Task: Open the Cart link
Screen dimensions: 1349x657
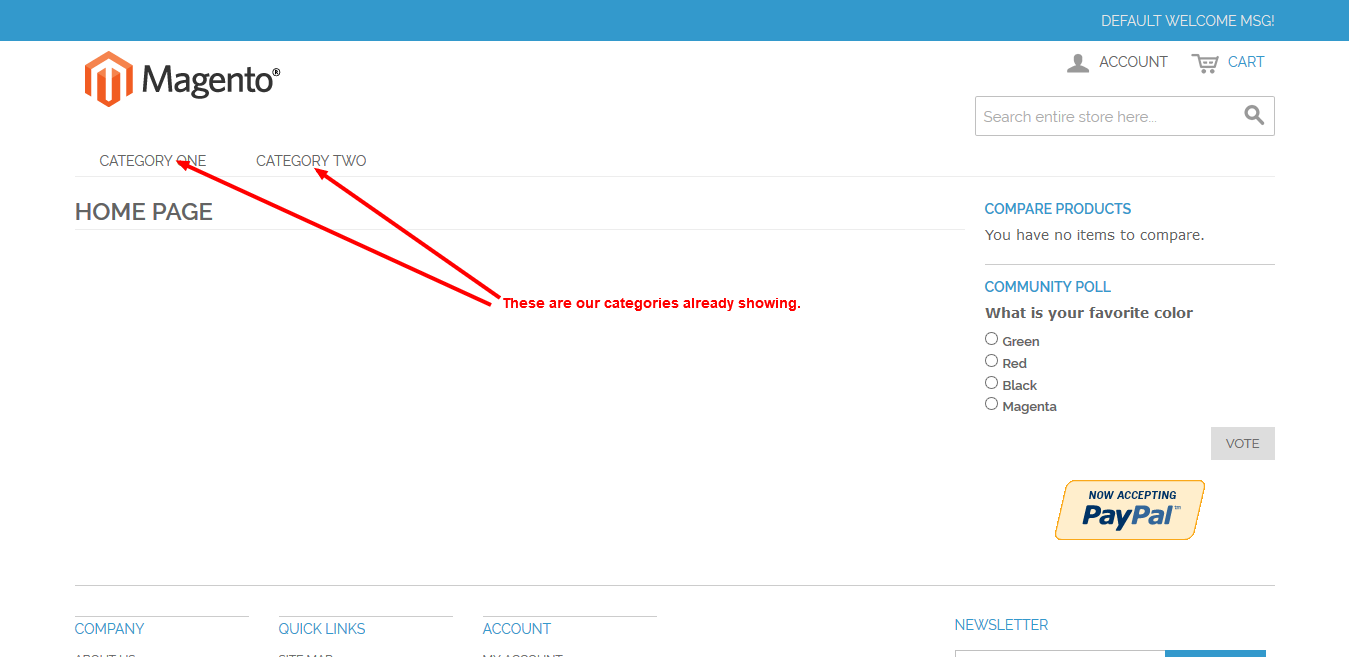Action: [x=1246, y=62]
